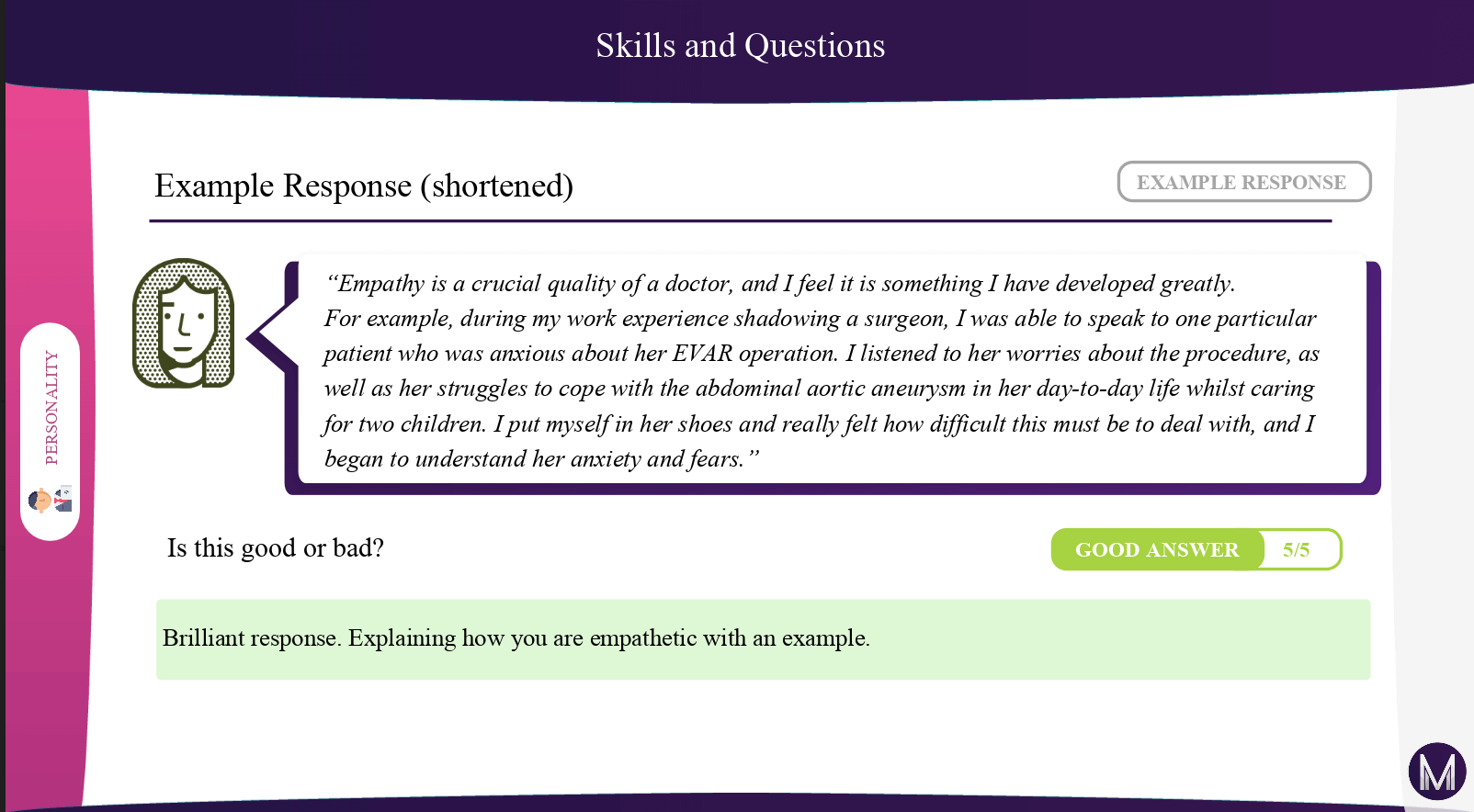1474x812 pixels.
Task: Click the words 'EVAR operation' in the quote
Action: (754, 354)
